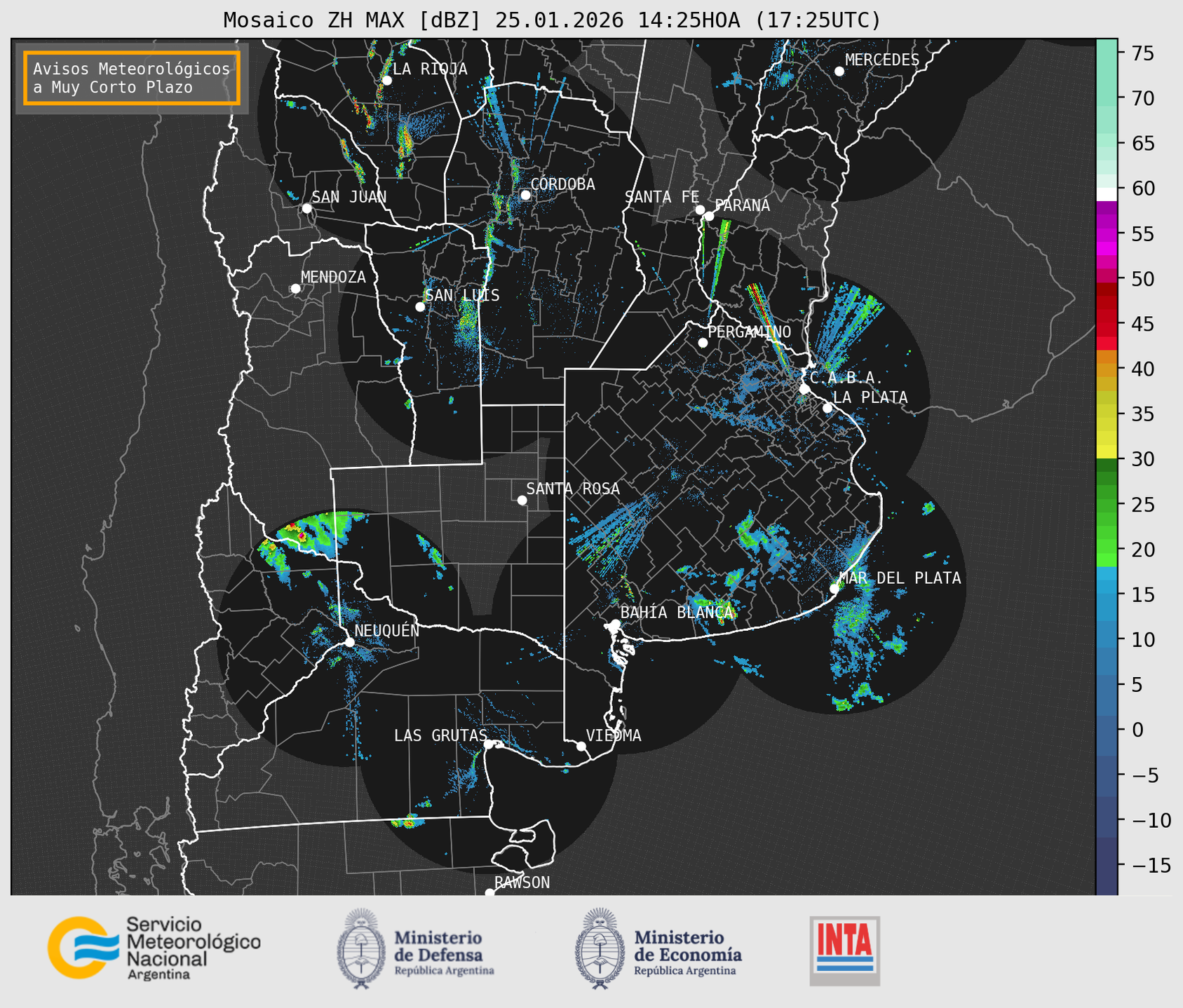Click the SANTA FE city marker dot
This screenshot has width=1183, height=1008.
[700, 210]
